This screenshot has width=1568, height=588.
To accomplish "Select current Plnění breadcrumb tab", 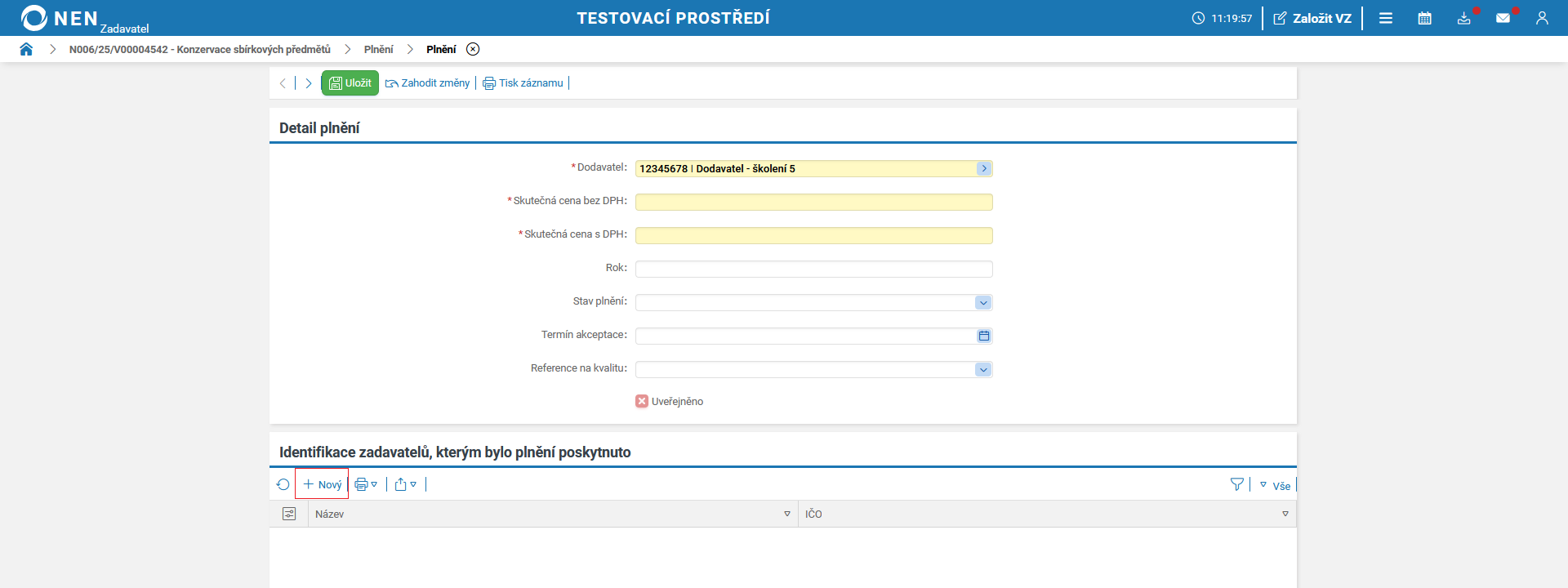I will click(441, 49).
